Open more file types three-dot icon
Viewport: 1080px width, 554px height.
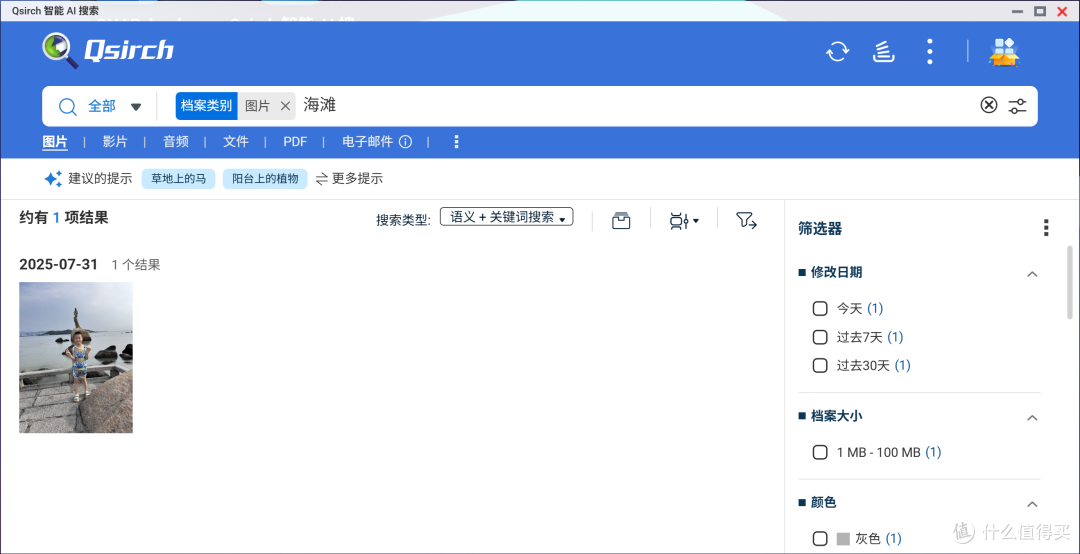456,142
